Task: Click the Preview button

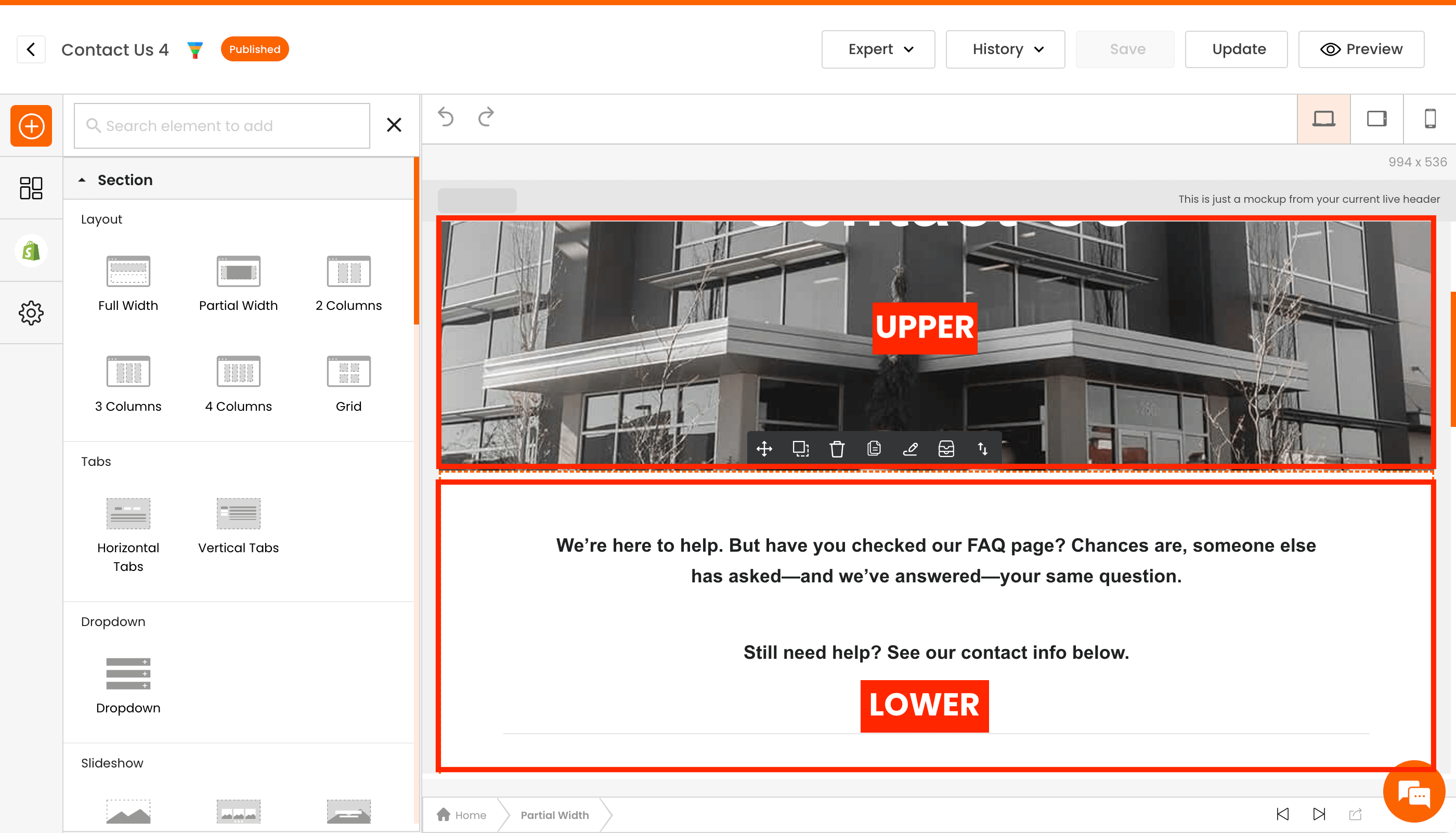Action: (x=1361, y=49)
